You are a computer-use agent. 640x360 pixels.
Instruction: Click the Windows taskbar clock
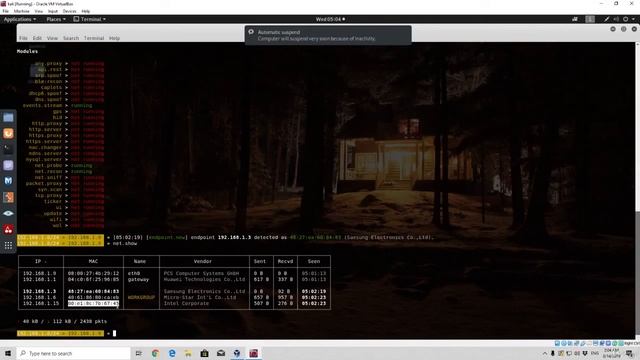pos(613,353)
